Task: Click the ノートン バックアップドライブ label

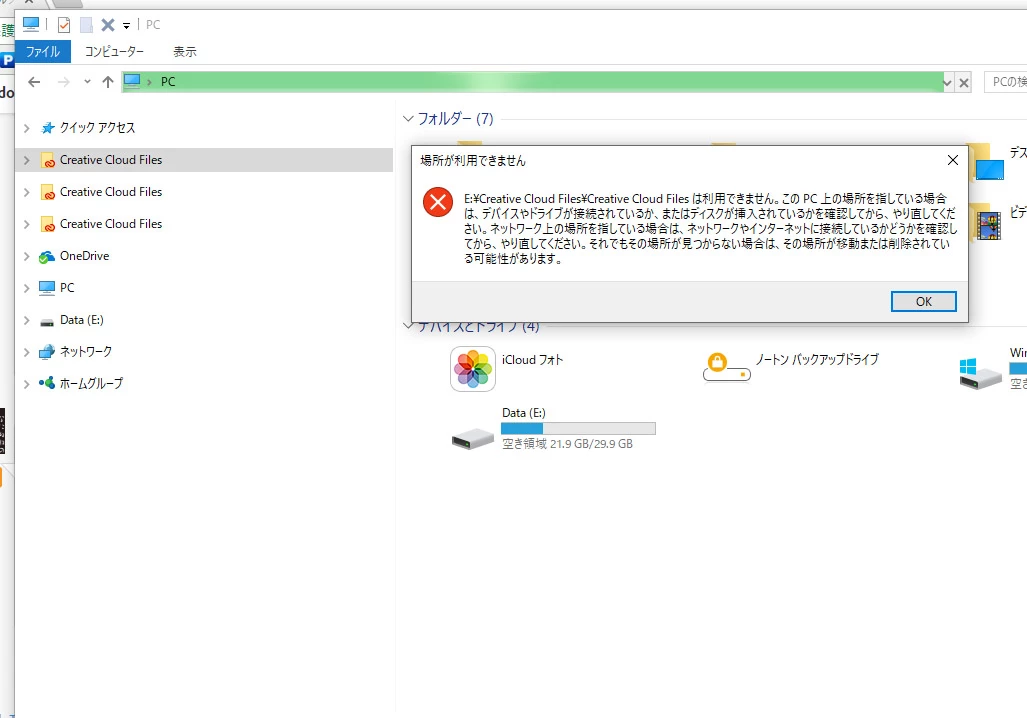Action: (817, 359)
